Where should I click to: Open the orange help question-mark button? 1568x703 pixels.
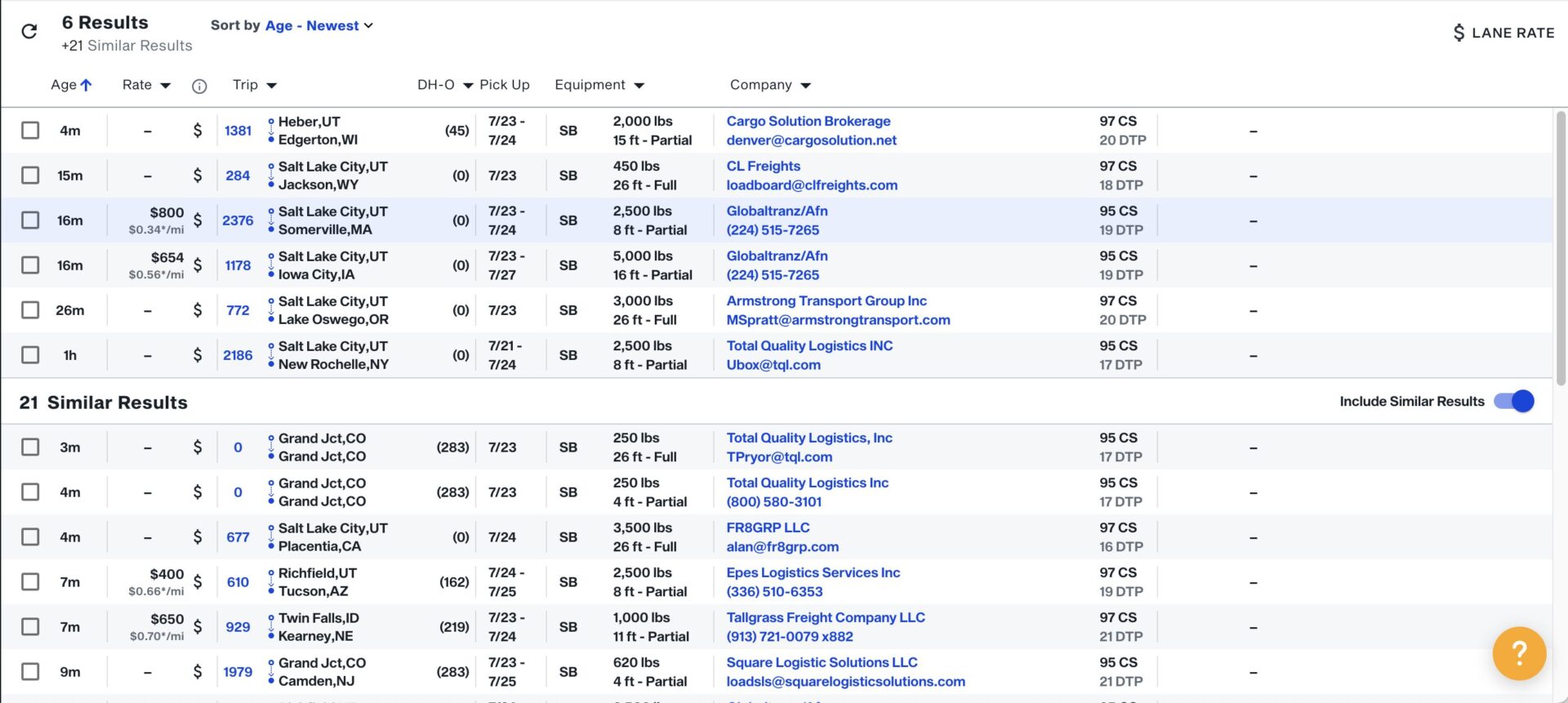[1518, 652]
